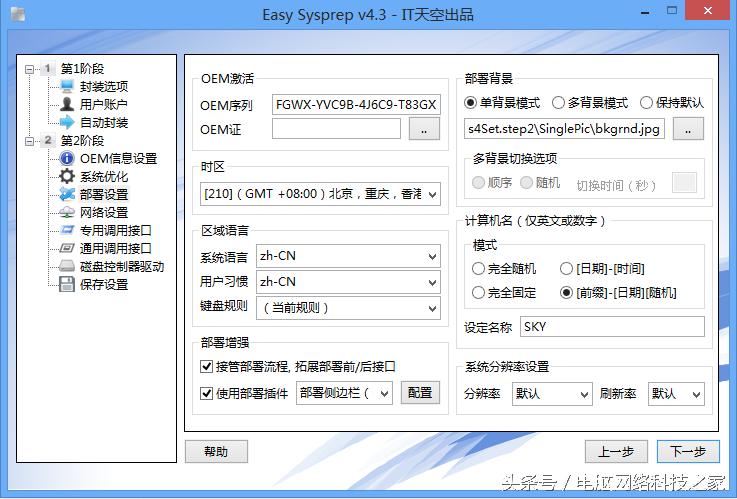Toggle 接管部署流程 checkbox
Image resolution: width=737 pixels, height=499 pixels.
(x=206, y=366)
